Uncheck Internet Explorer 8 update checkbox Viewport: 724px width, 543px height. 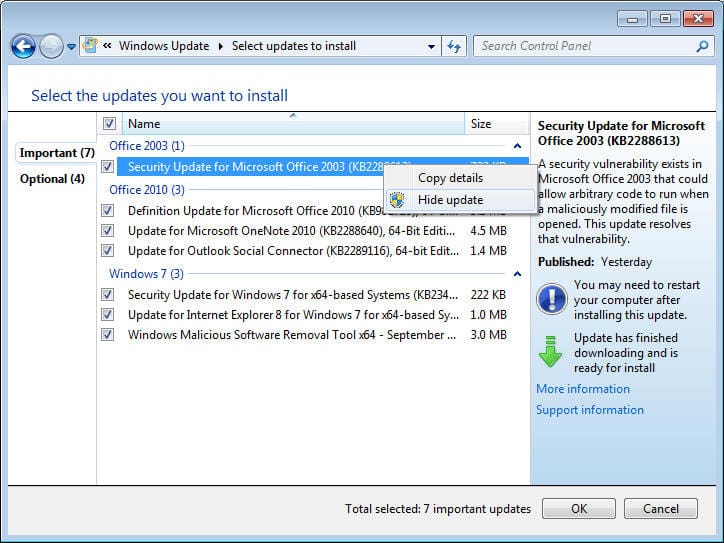[108, 315]
